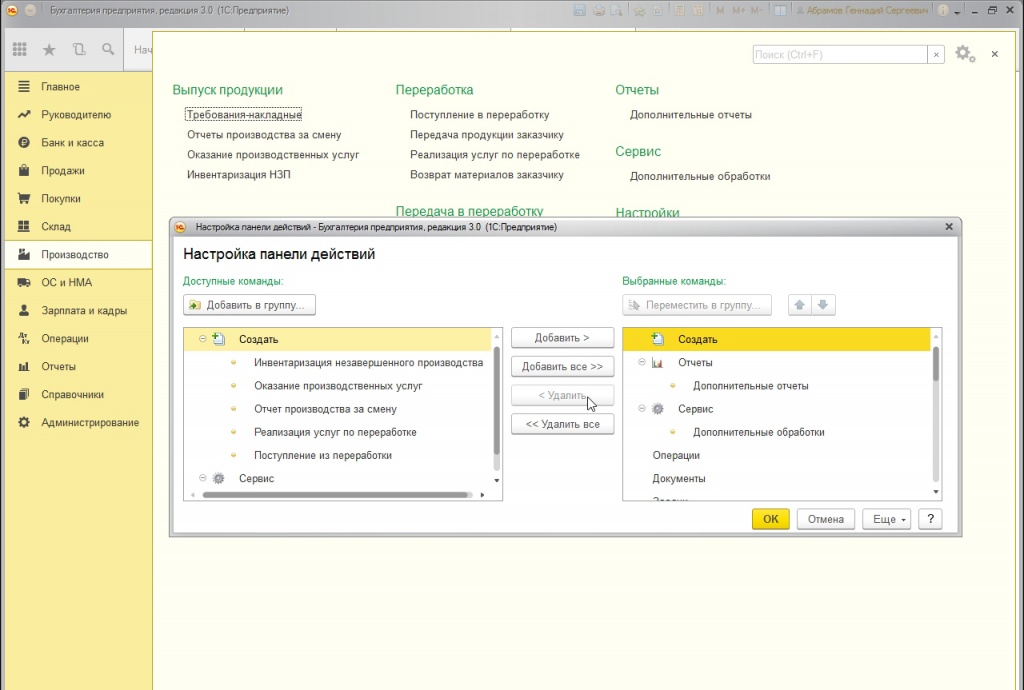The height and width of the screenshot is (690, 1024).
Task: Click the panels layout icon in title bar
Action: pos(780,10)
